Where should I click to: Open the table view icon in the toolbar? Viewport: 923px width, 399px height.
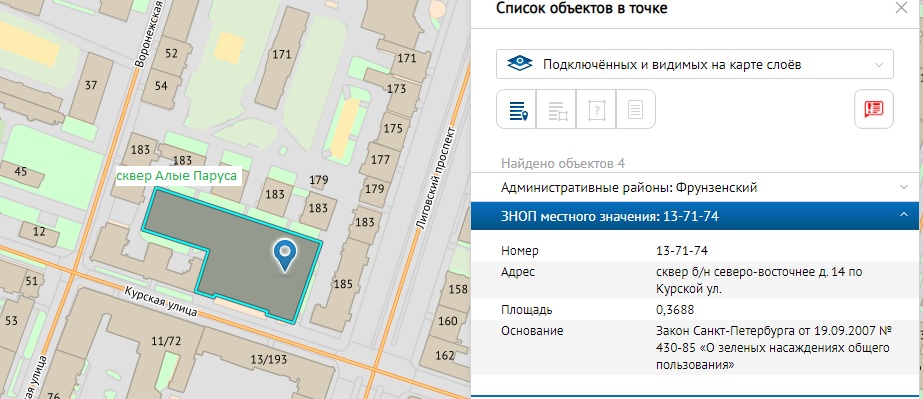click(557, 109)
